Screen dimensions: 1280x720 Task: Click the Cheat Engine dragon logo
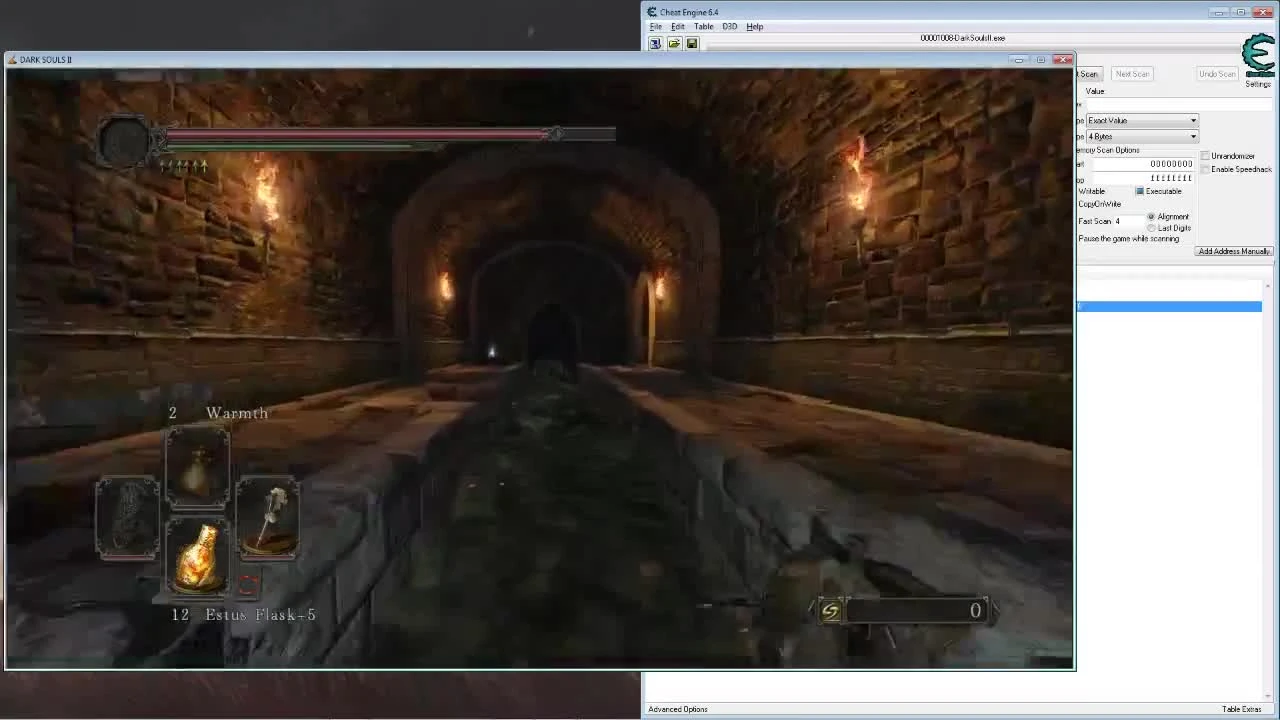tap(1258, 55)
